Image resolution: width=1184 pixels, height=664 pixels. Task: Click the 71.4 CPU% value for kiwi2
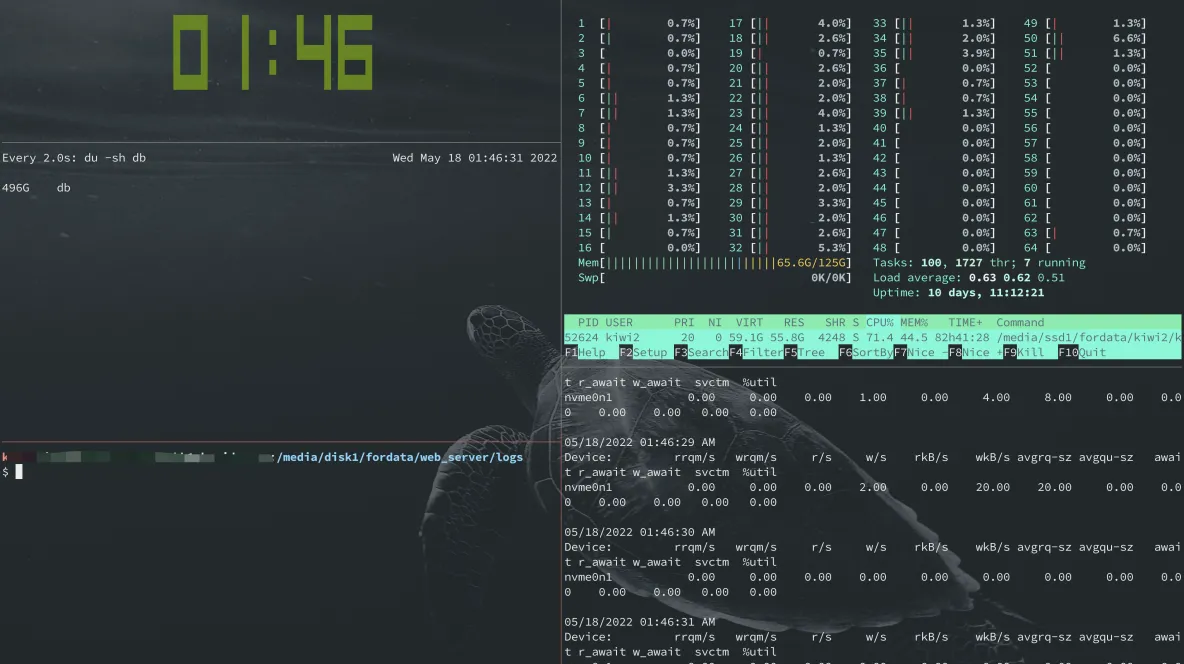(x=880, y=338)
